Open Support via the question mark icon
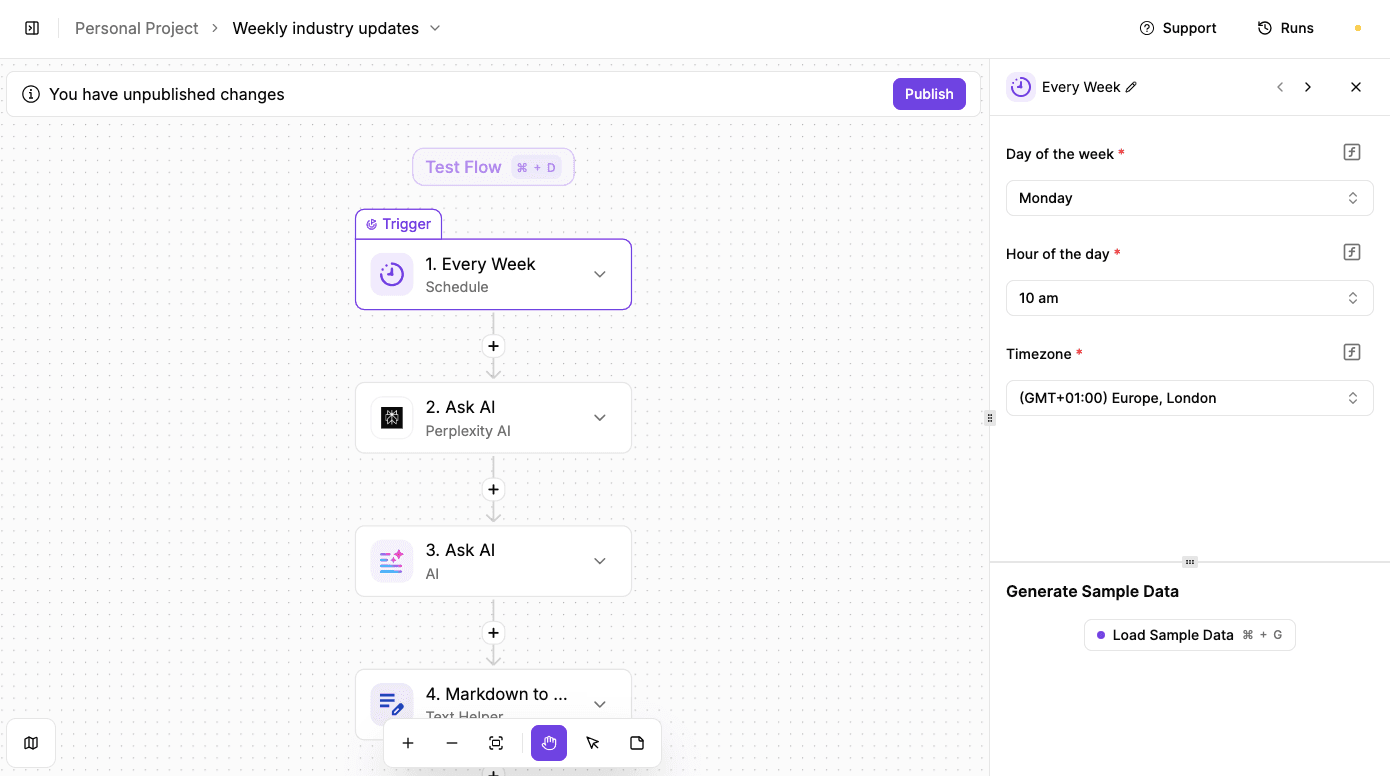The width and height of the screenshot is (1390, 776). tap(1145, 28)
